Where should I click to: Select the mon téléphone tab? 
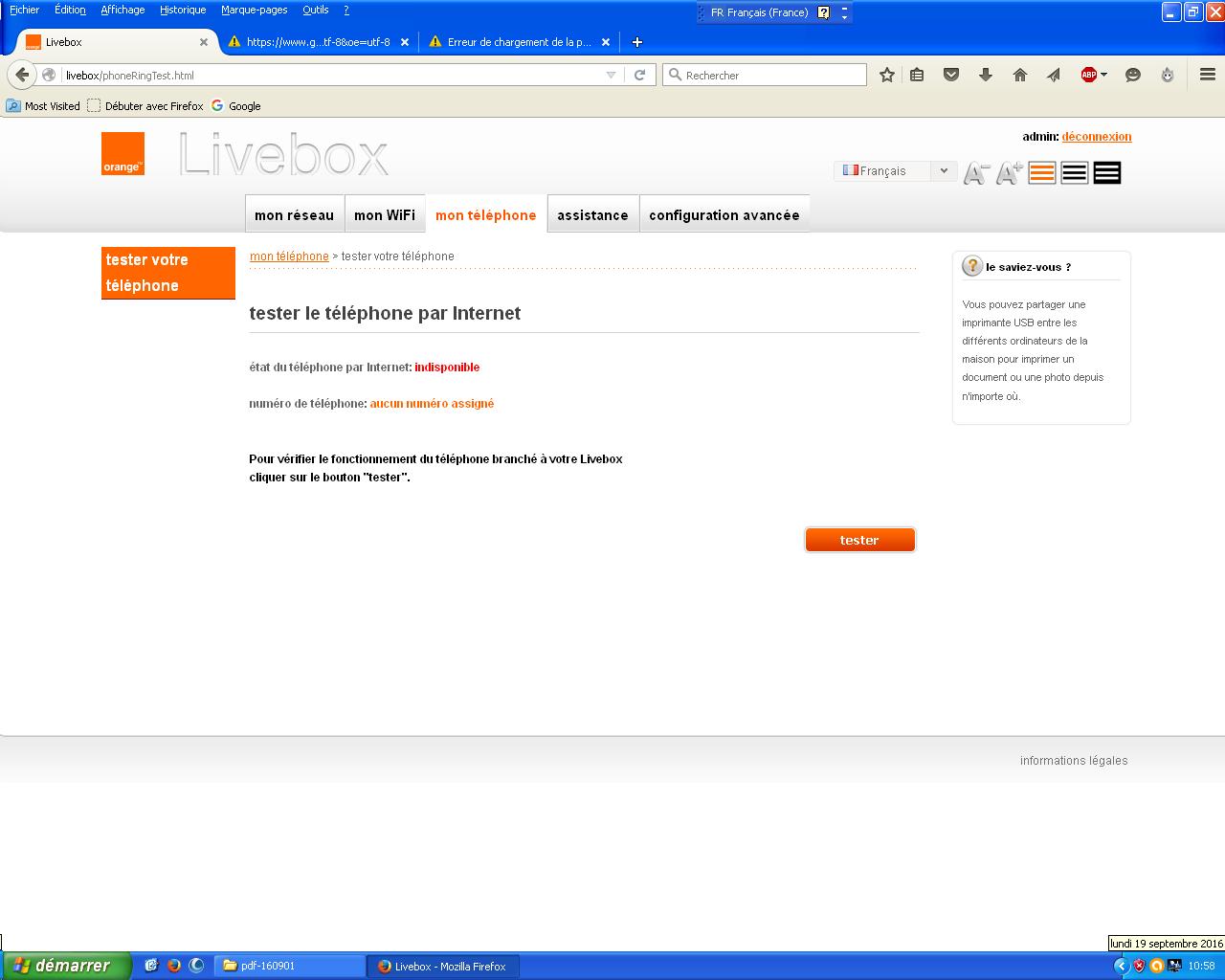(486, 214)
